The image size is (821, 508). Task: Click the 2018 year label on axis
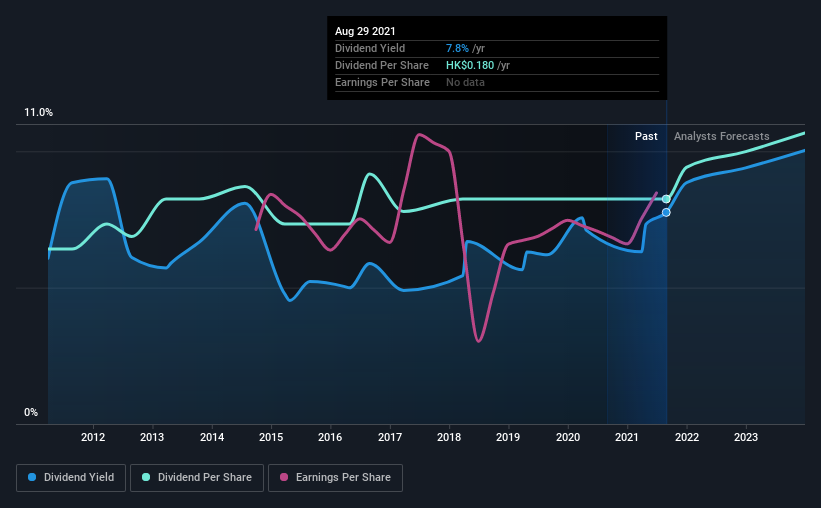click(x=449, y=437)
